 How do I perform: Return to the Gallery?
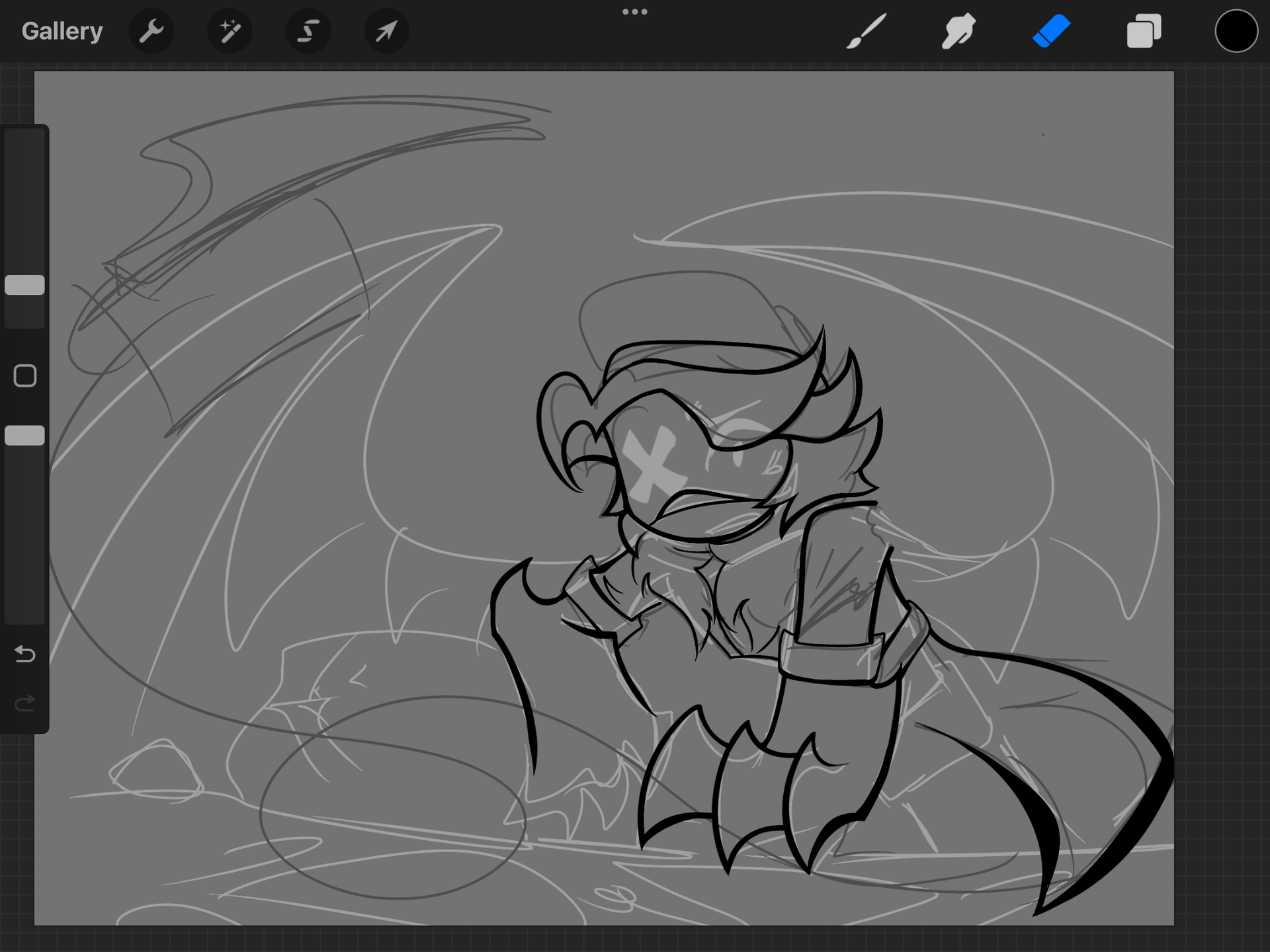pyautogui.click(x=62, y=31)
